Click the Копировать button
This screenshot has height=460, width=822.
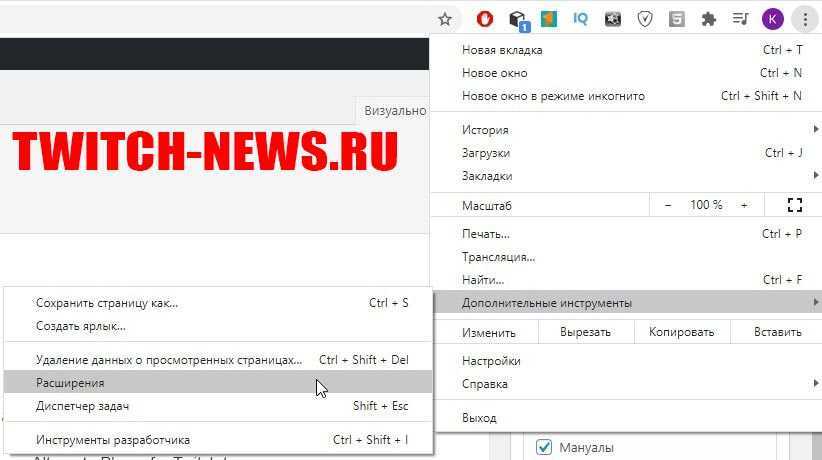point(681,333)
